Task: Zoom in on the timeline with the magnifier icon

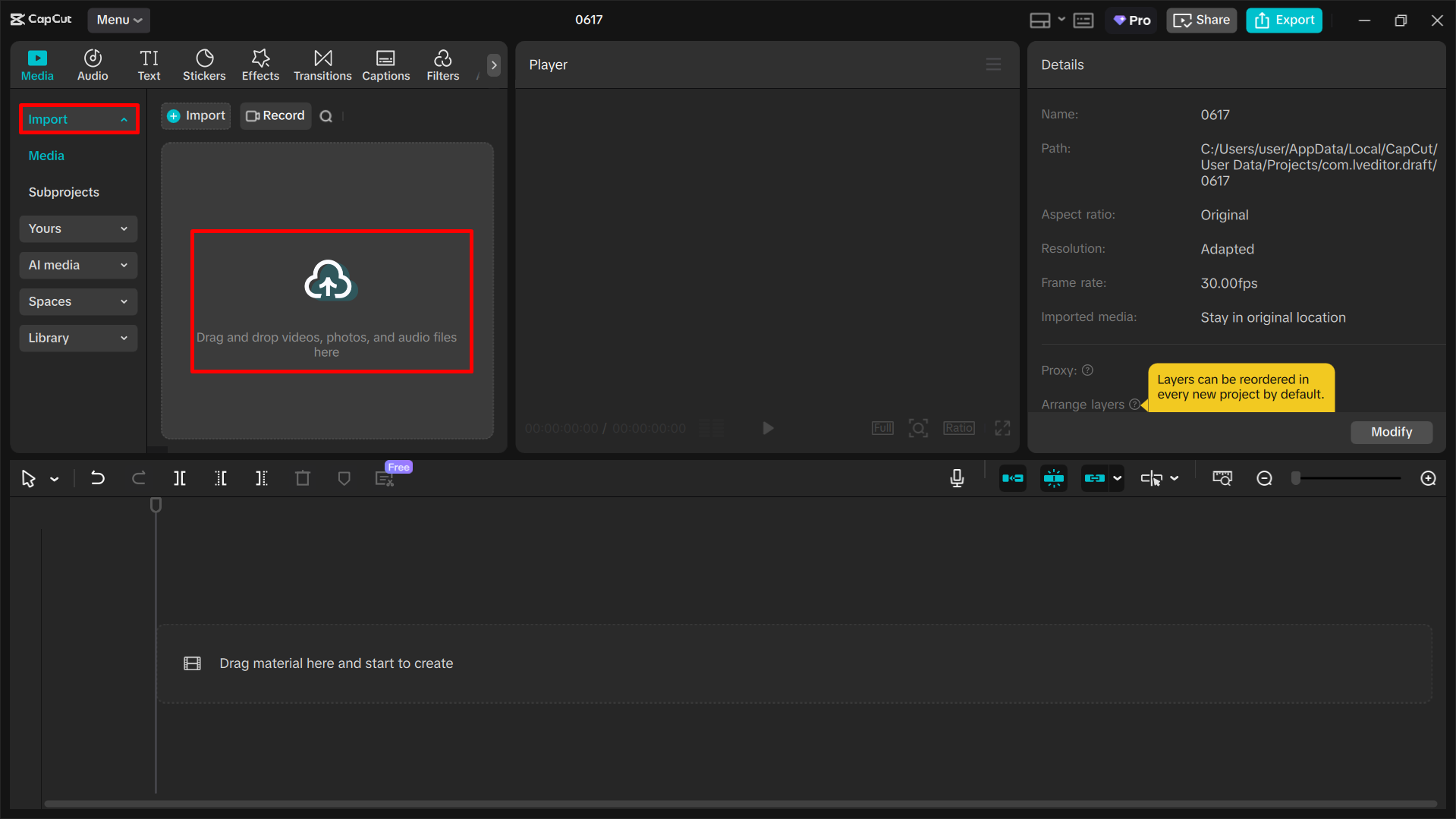Action: (1428, 478)
